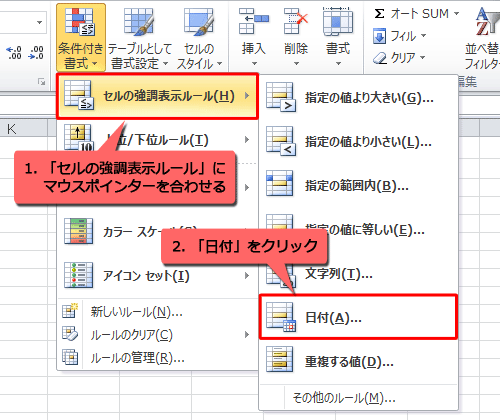Open アイコン セット(I) submenu
The height and width of the screenshot is (420, 500).
(x=157, y=276)
